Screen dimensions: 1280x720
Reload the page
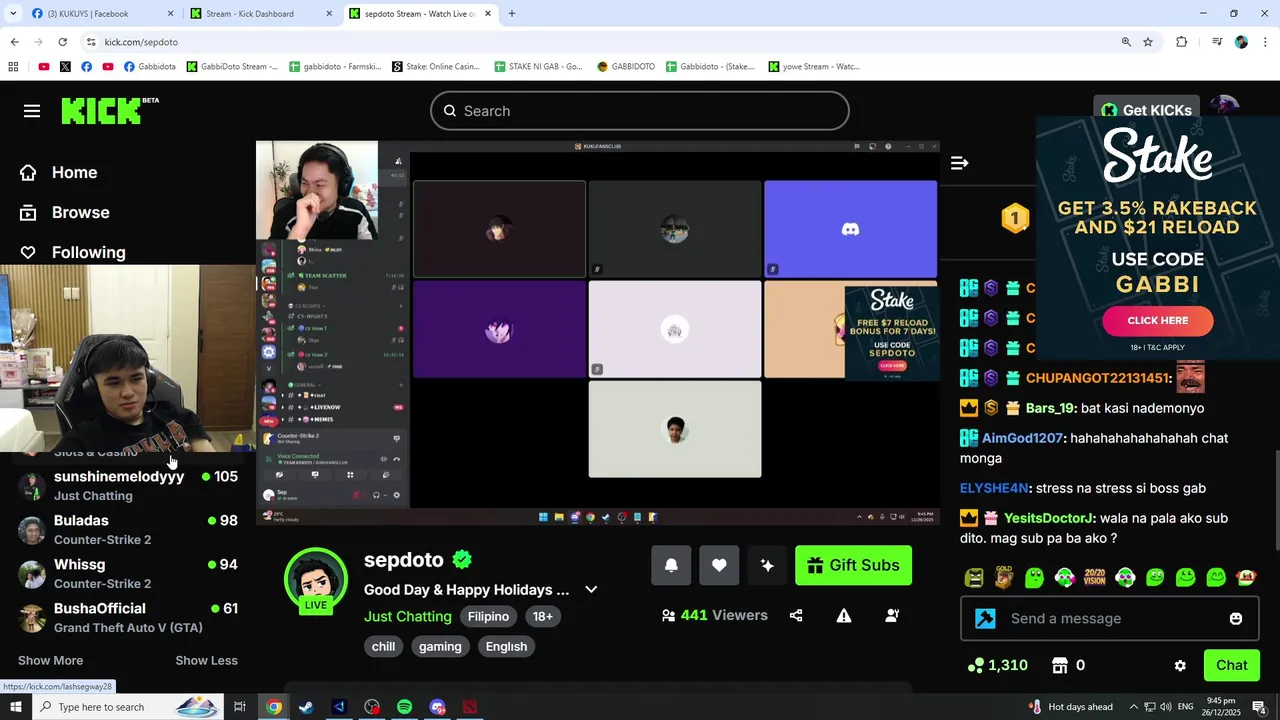62,42
